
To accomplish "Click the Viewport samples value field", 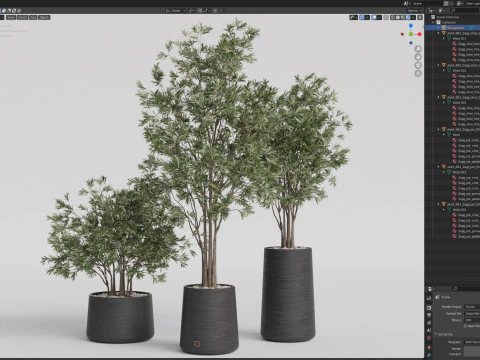I will click(x=472, y=354).
